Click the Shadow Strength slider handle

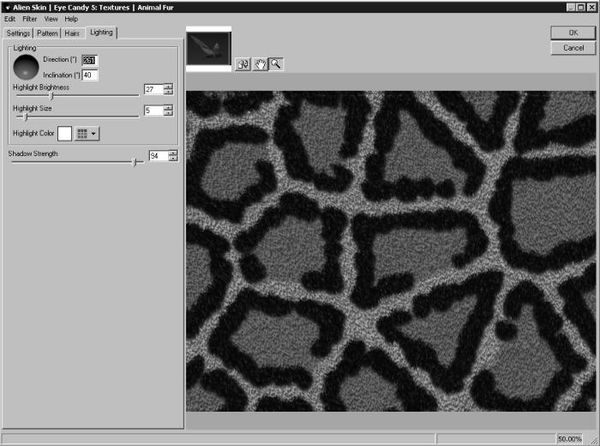(x=133, y=161)
